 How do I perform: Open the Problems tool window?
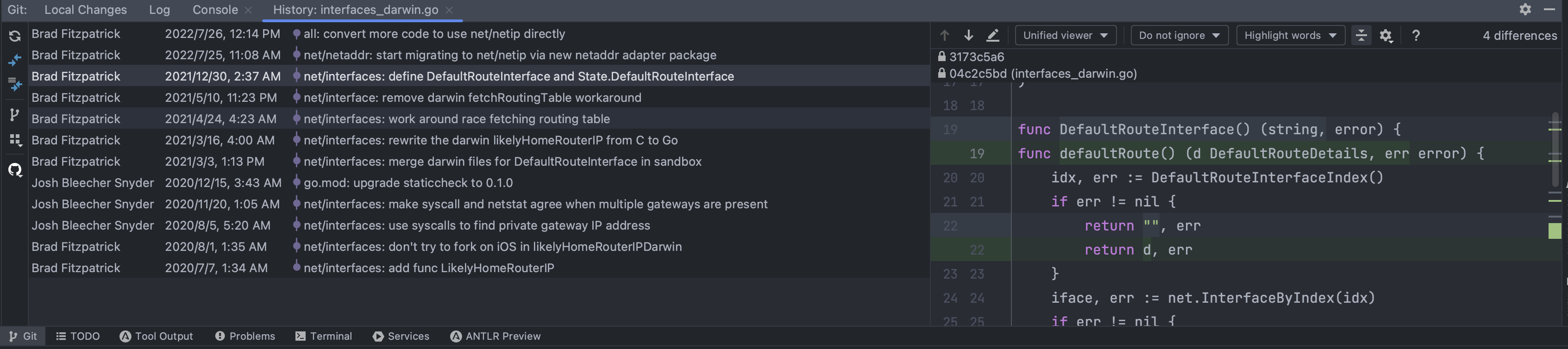245,336
